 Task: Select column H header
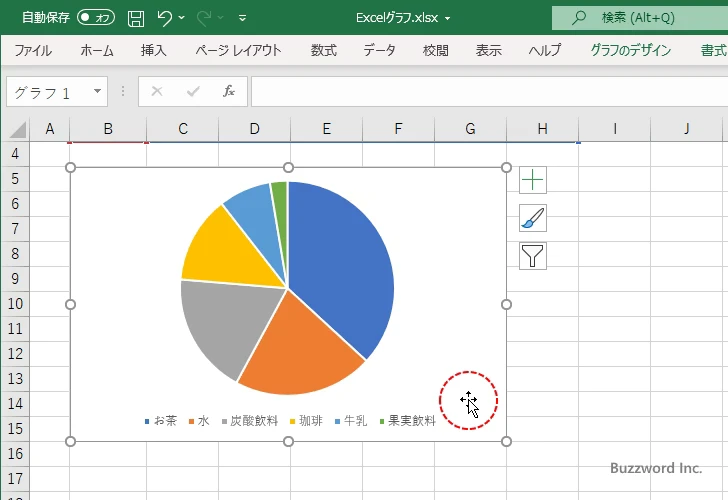(542, 129)
